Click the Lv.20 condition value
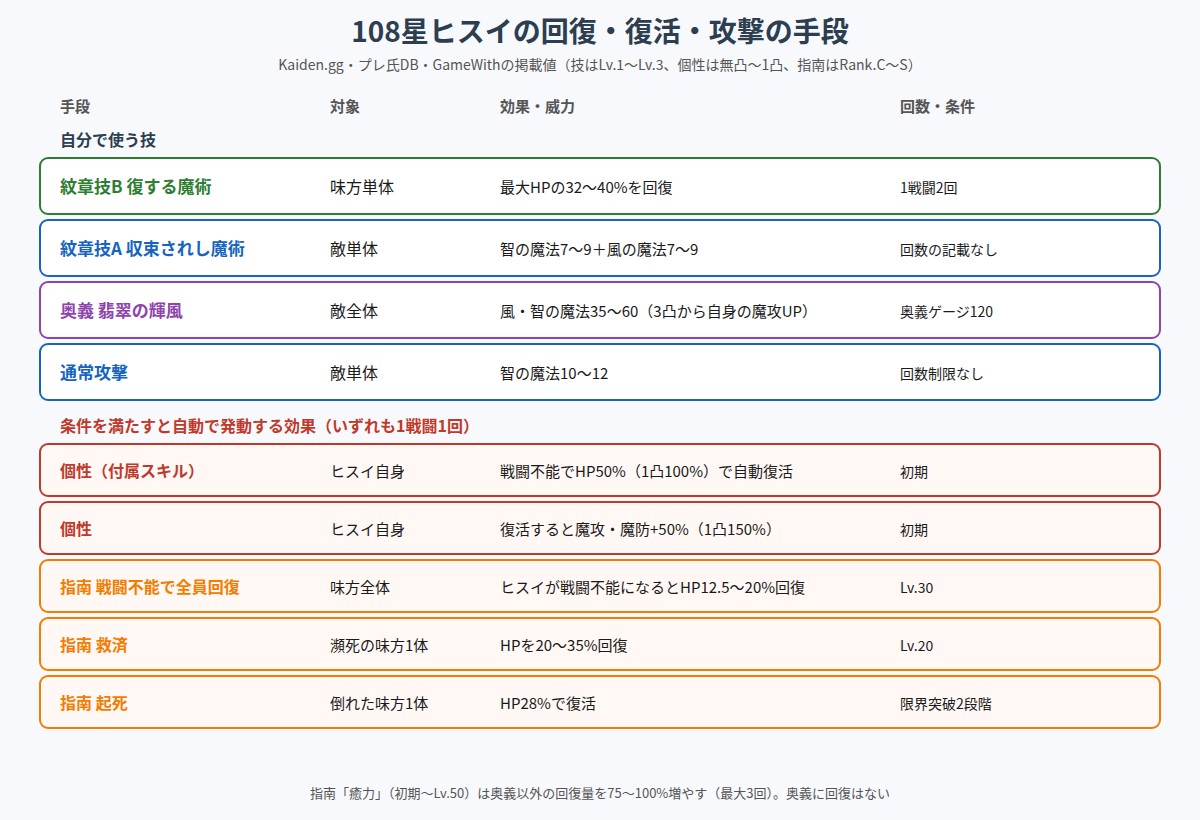The image size is (1200, 820). pyautogui.click(x=917, y=645)
